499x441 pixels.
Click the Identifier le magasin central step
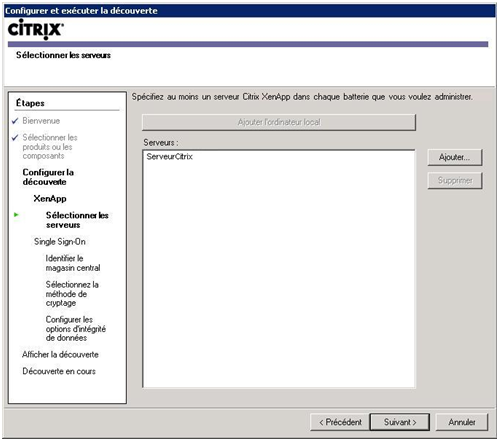[x=73, y=263]
